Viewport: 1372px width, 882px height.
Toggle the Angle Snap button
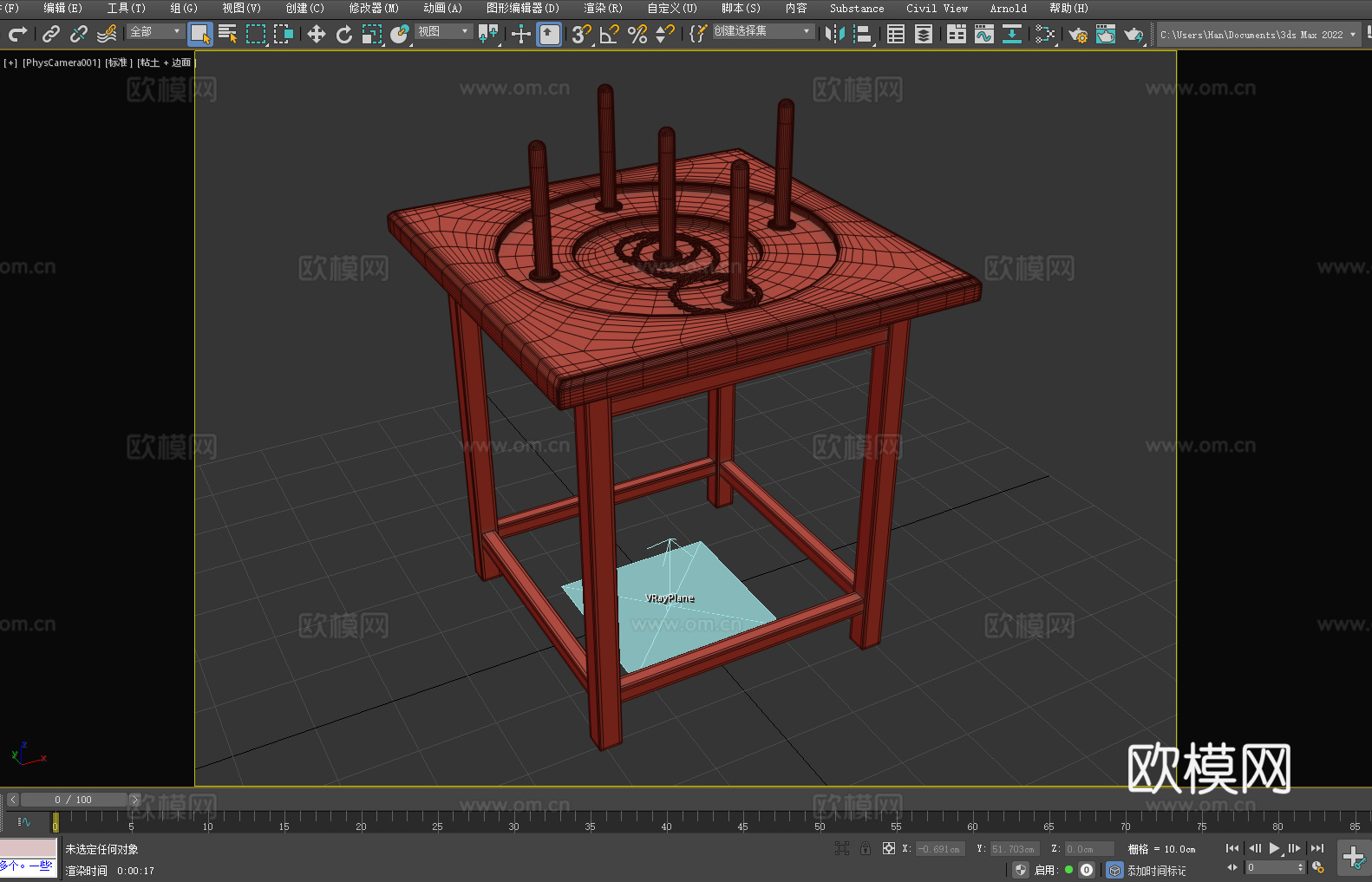pos(610,35)
